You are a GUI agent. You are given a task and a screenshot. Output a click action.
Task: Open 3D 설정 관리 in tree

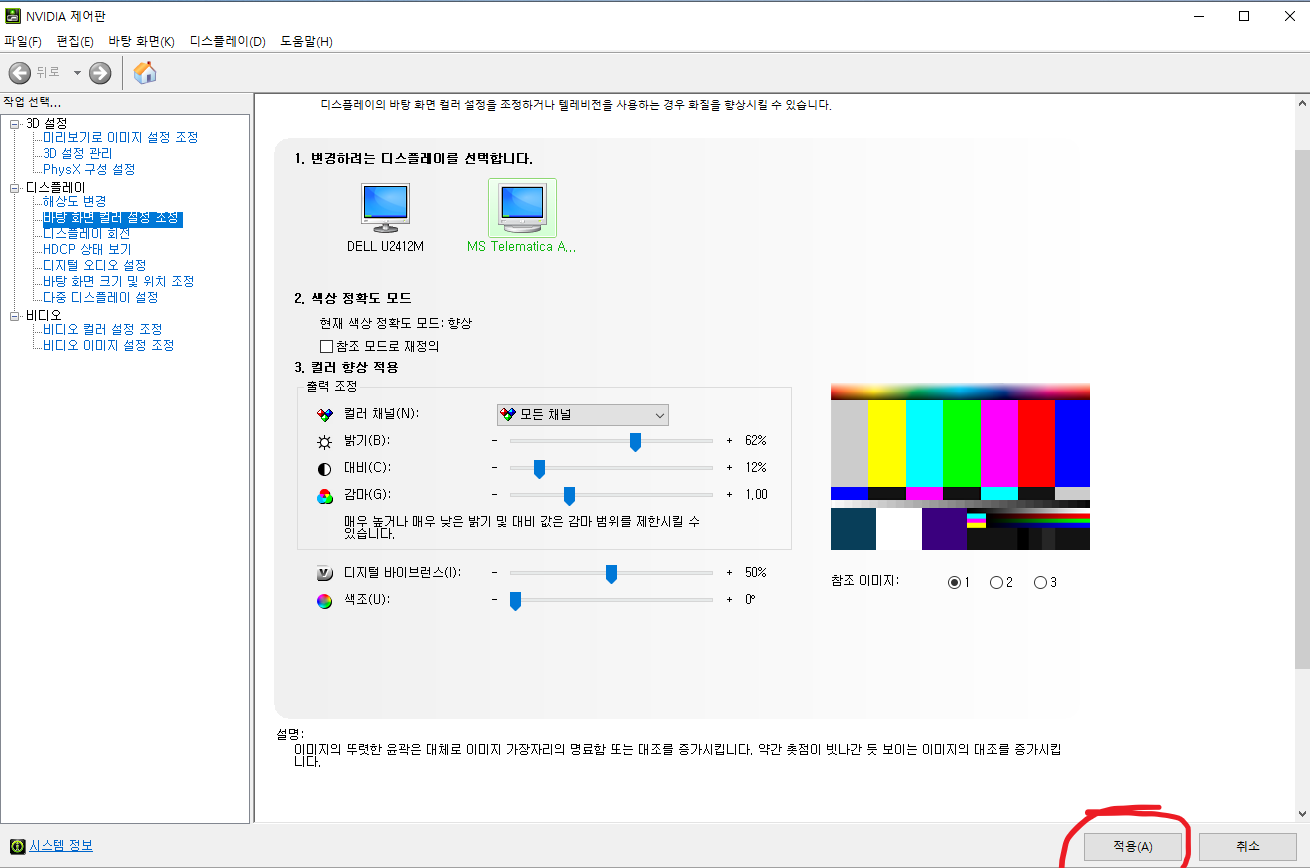[x=78, y=153]
